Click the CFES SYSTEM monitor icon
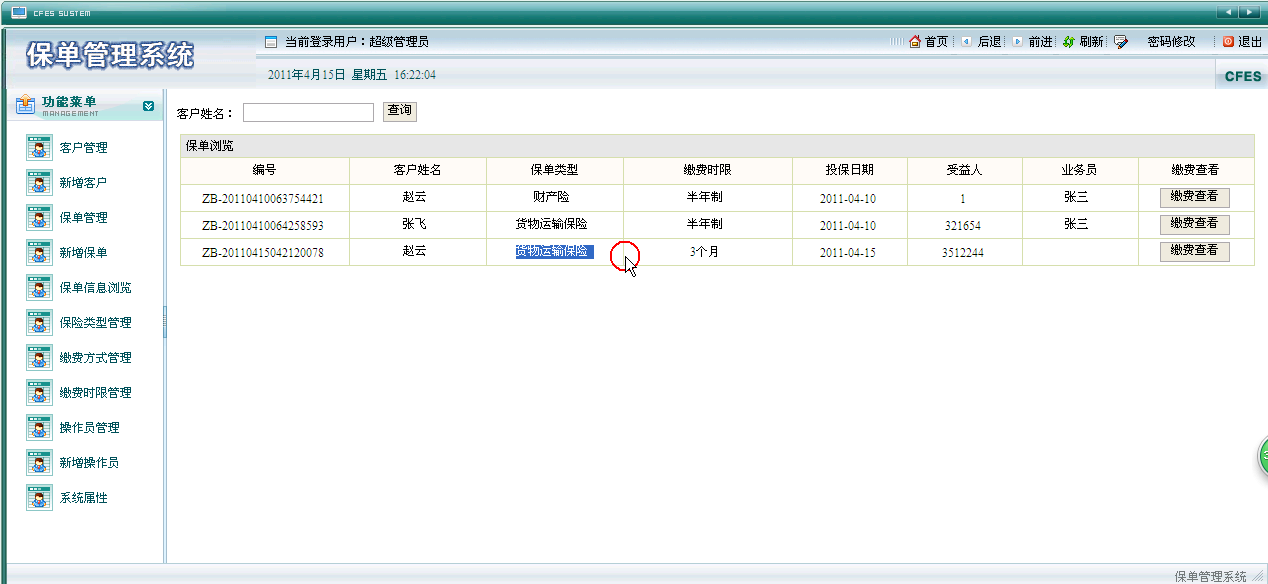 click(x=19, y=12)
